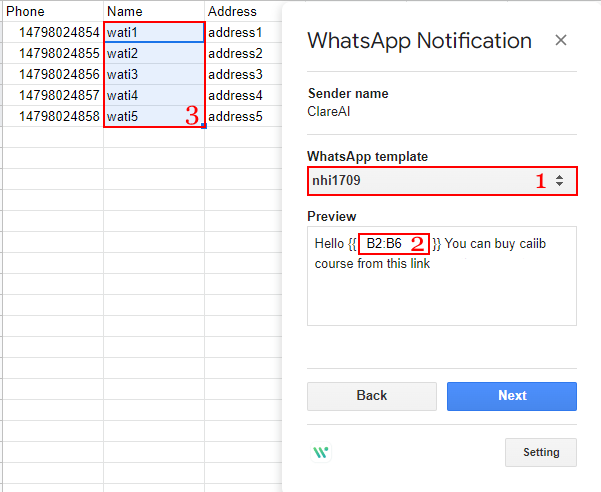The width and height of the screenshot is (601, 492).
Task: Select the Address header cell
Action: click(243, 11)
